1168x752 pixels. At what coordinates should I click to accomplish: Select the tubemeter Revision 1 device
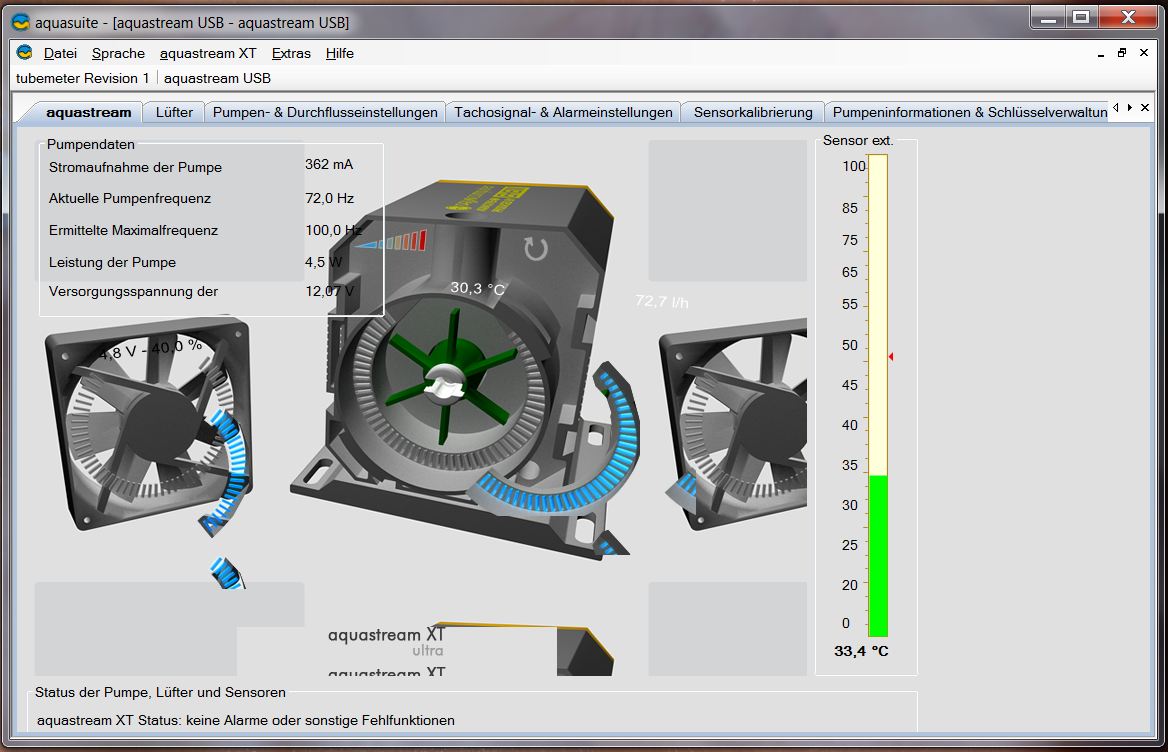pyautogui.click(x=83, y=78)
